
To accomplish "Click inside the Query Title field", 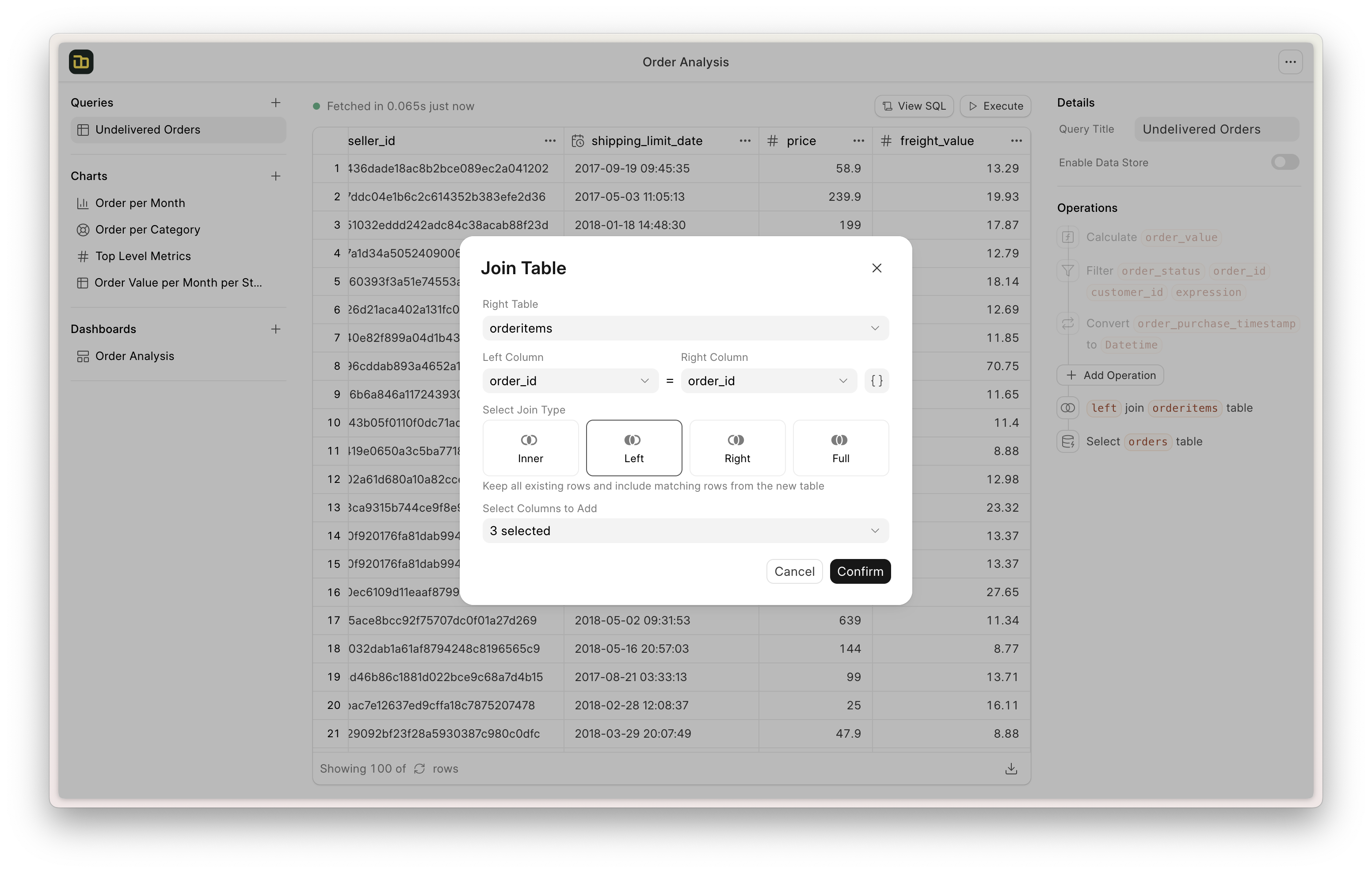I will (x=1216, y=129).
